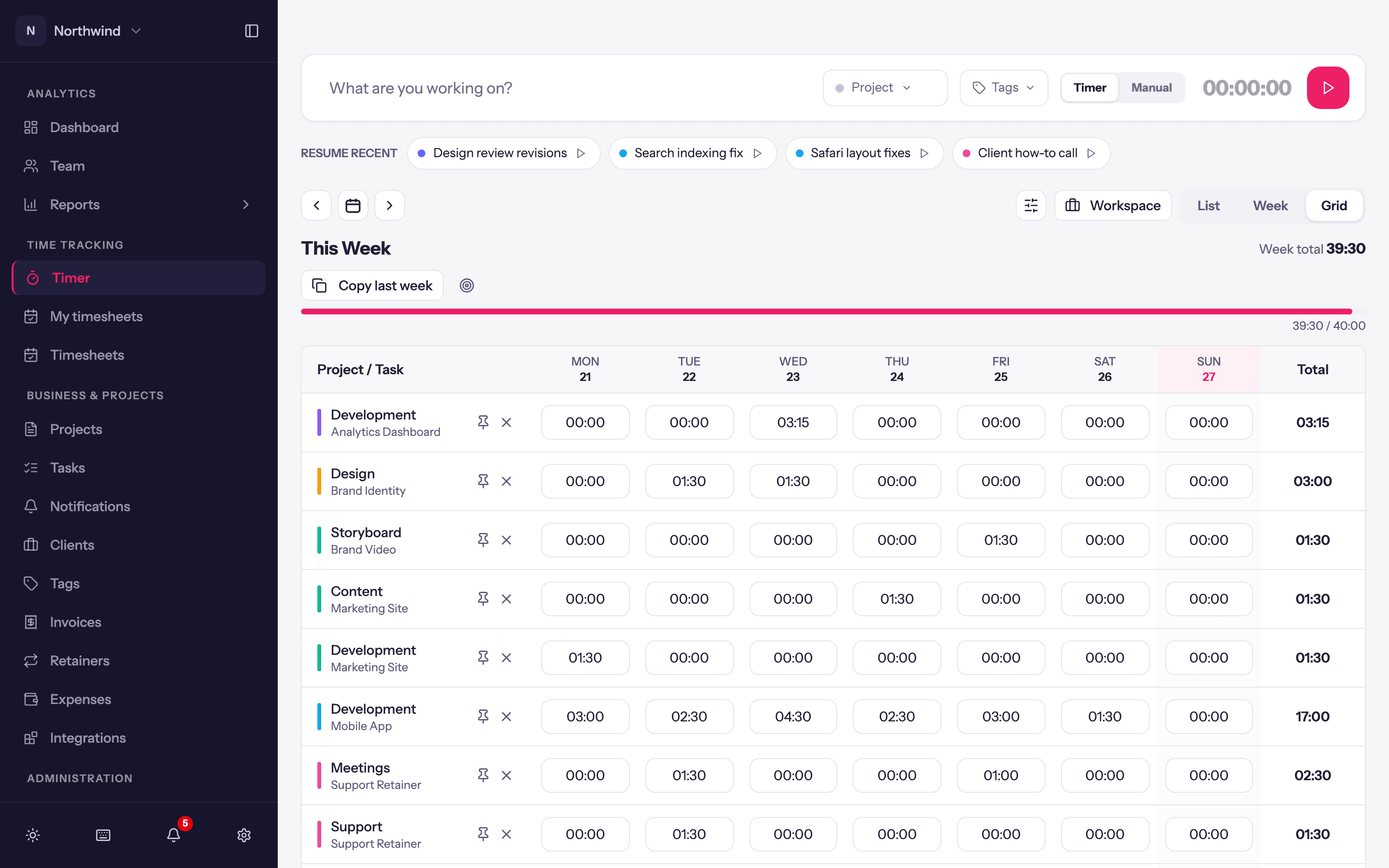Go to the Invoices page
This screenshot has height=868, width=1389.
pyautogui.click(x=138, y=622)
